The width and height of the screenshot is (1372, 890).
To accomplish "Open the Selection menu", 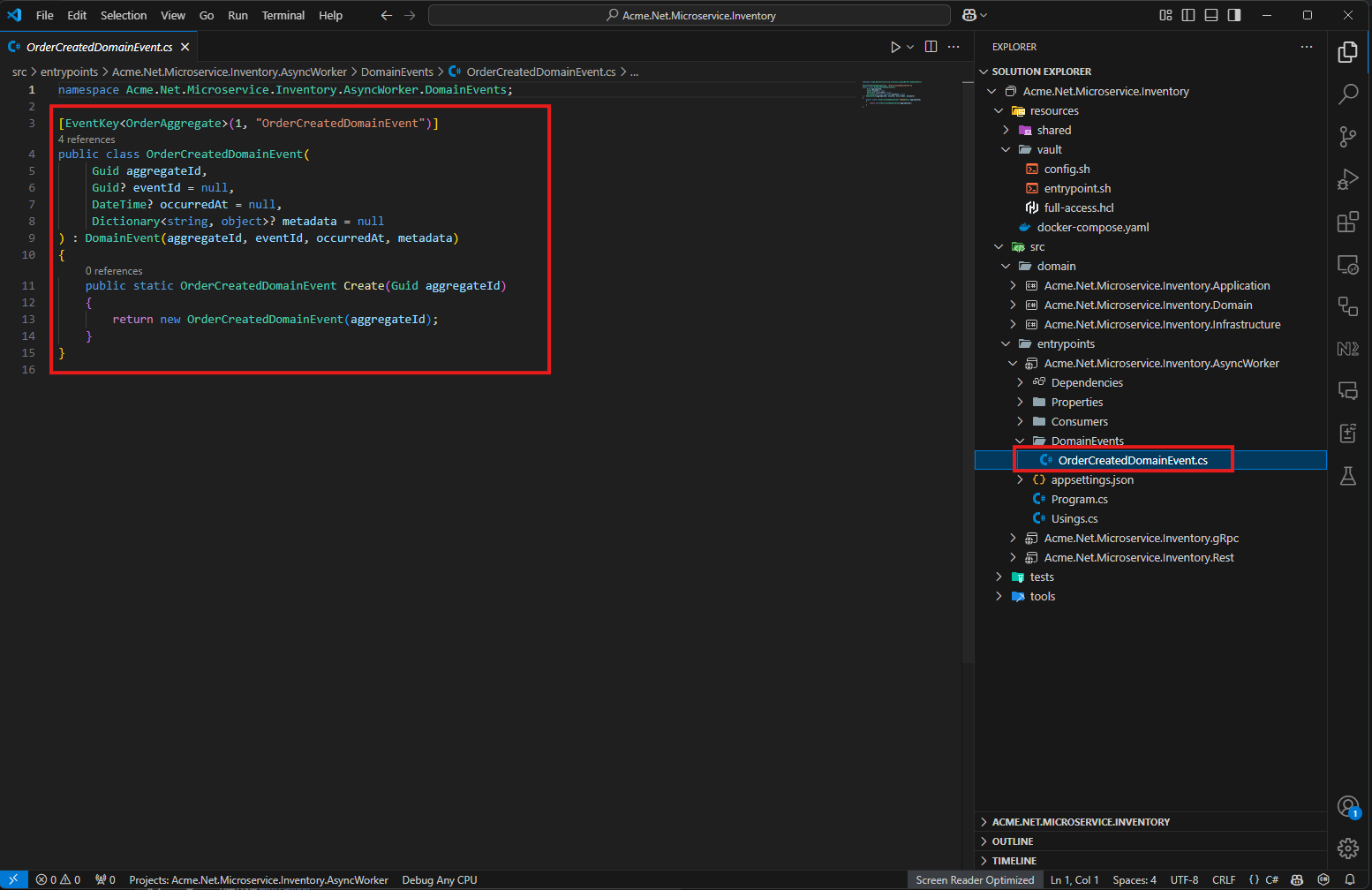I will point(124,15).
